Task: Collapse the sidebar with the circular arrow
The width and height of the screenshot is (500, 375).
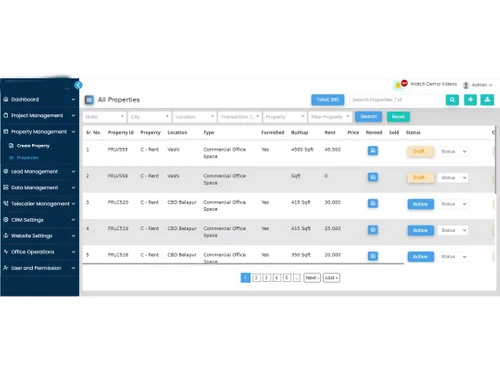Action: 78,85
